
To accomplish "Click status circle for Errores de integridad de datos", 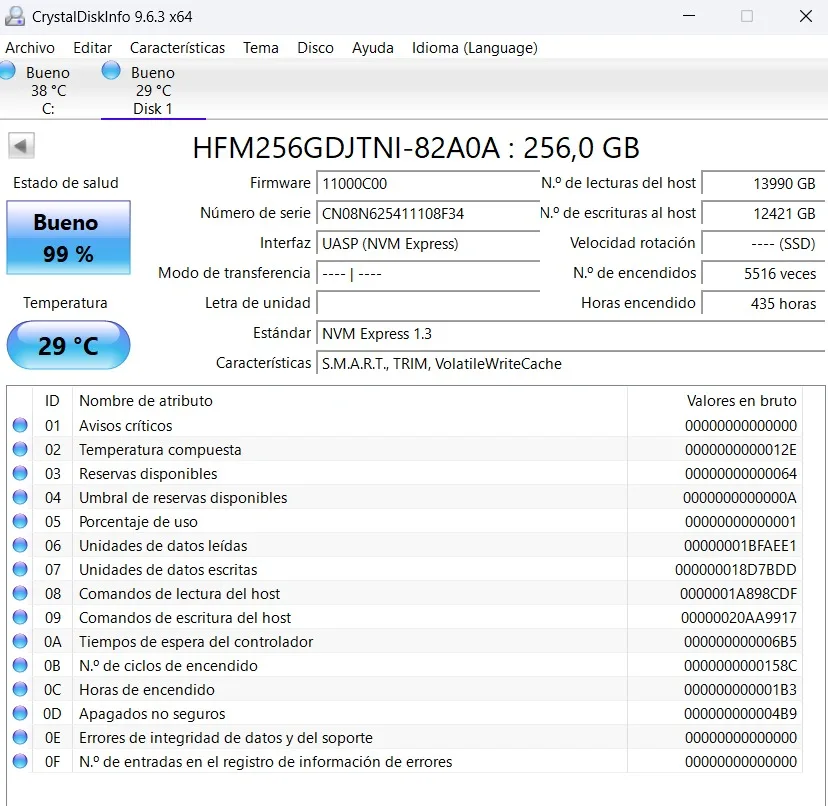I will [x=20, y=737].
